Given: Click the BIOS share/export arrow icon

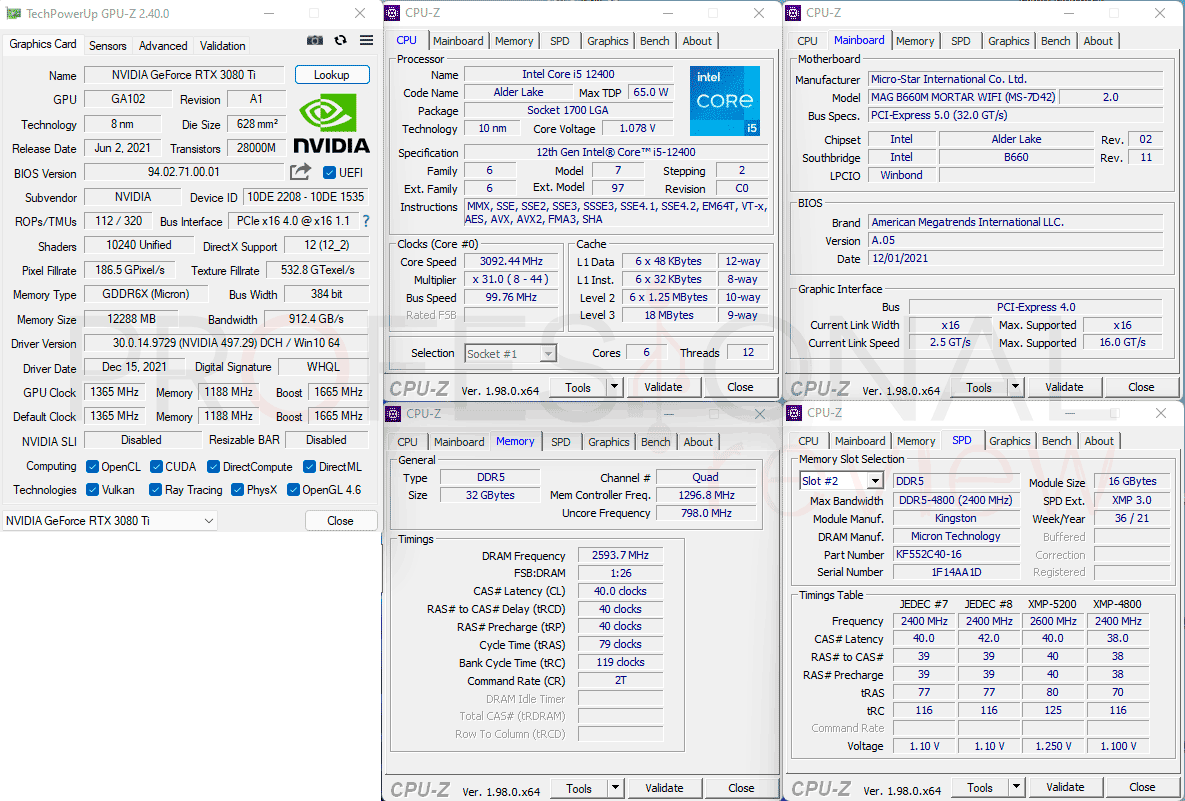Looking at the screenshot, I should [300, 172].
